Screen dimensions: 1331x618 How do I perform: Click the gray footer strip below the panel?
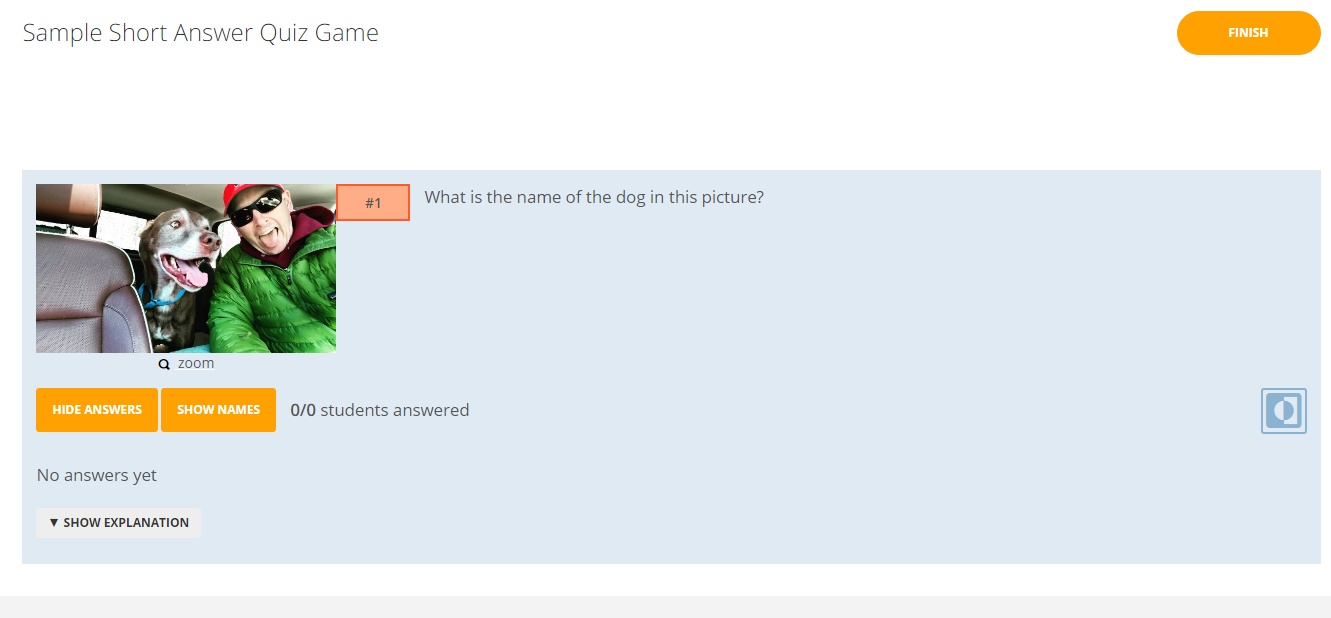(x=665, y=606)
